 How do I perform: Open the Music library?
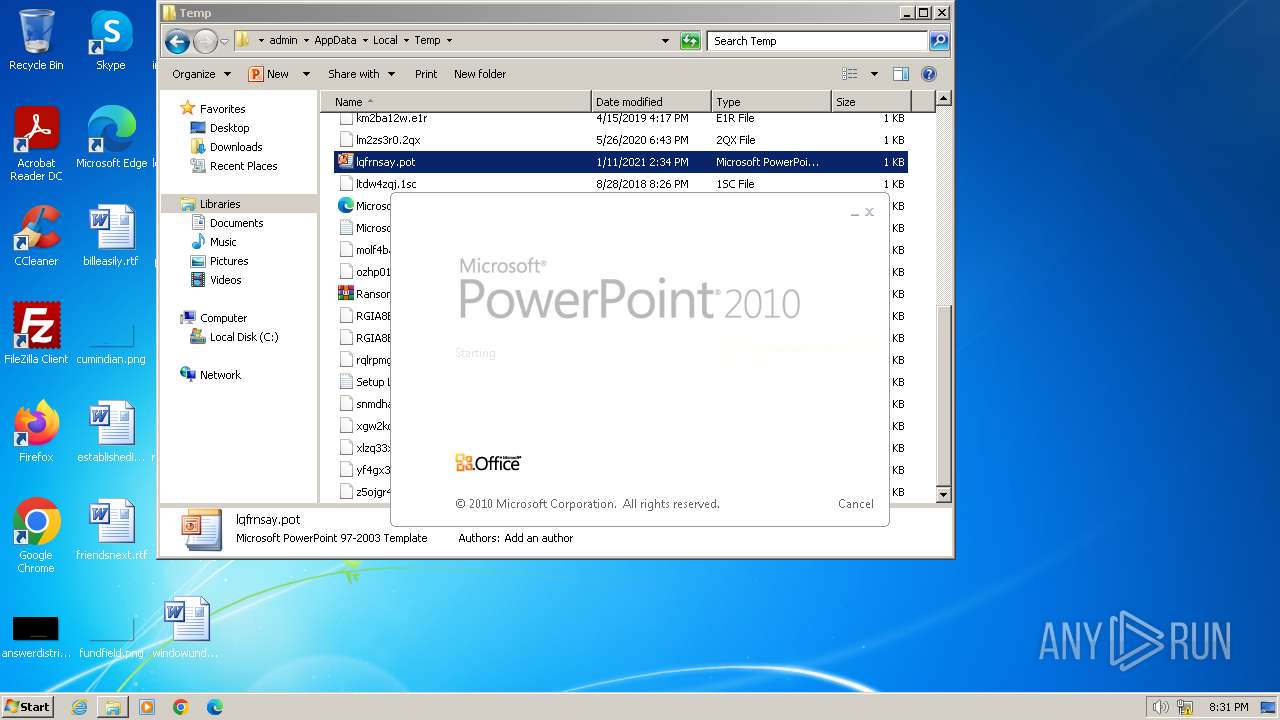(223, 242)
